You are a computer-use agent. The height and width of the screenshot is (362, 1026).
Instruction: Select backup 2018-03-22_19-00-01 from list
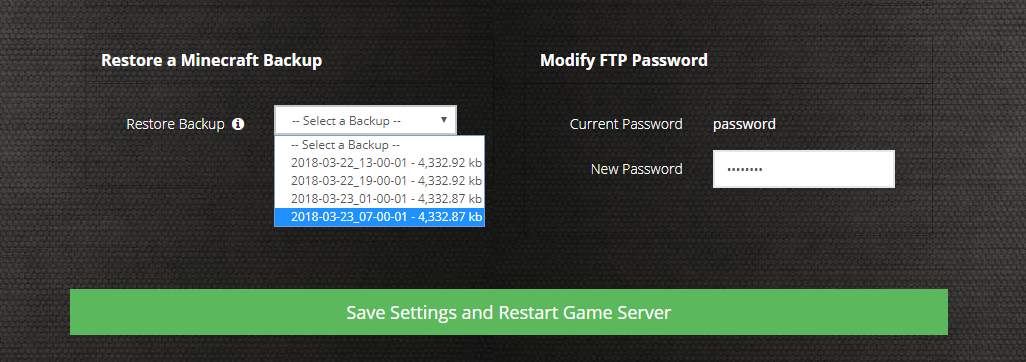click(x=380, y=180)
